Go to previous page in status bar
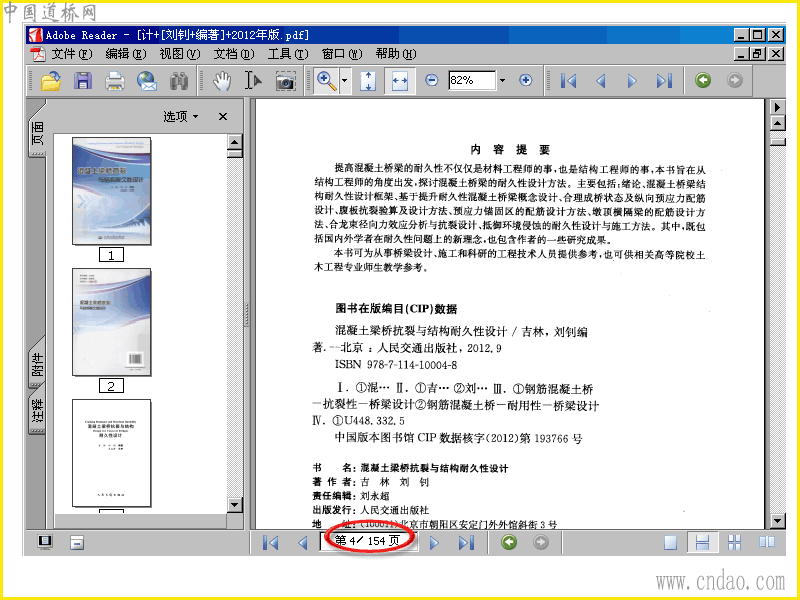The image size is (800, 600). (x=303, y=543)
